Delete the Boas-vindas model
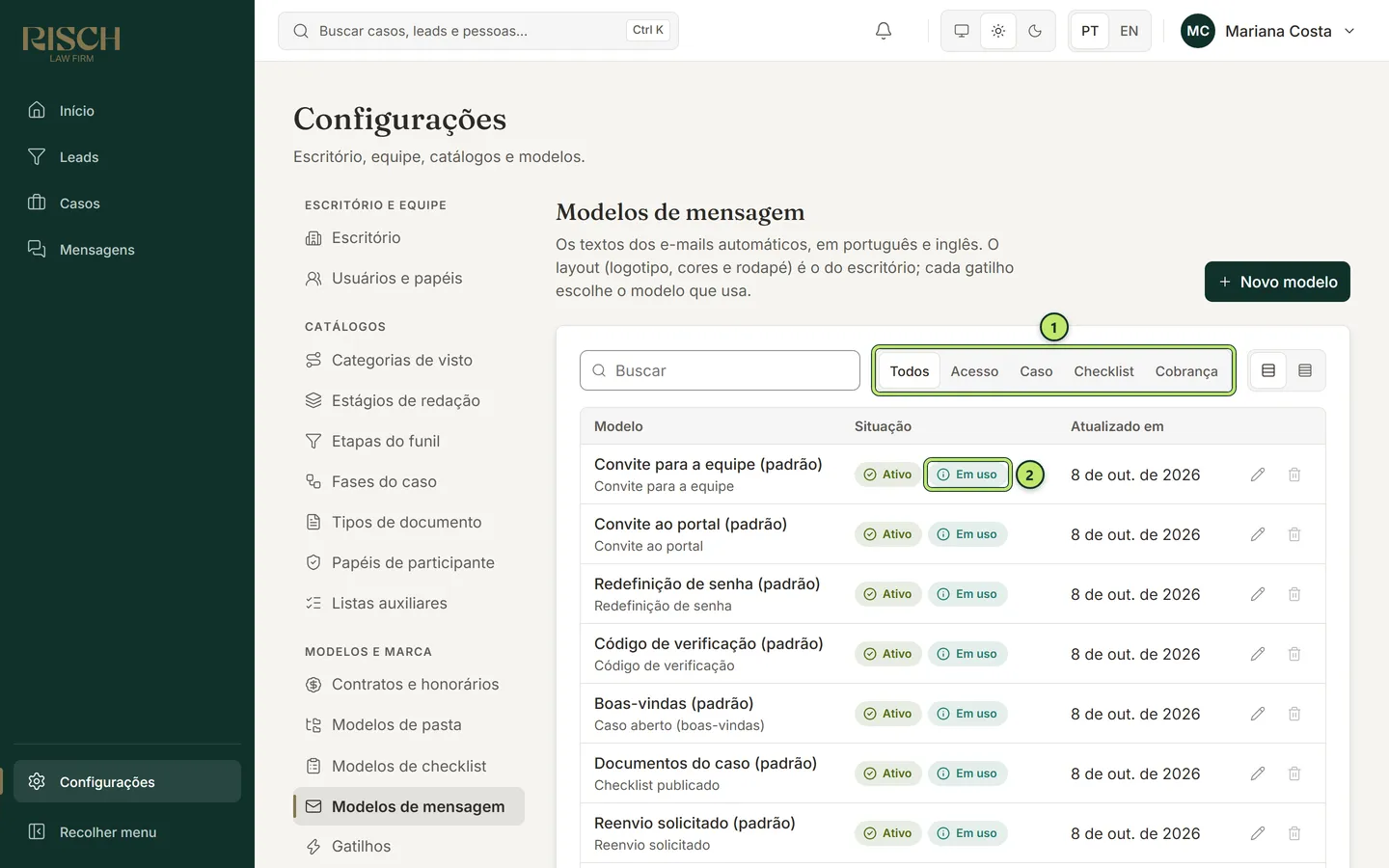This screenshot has height=868, width=1389. click(1294, 714)
